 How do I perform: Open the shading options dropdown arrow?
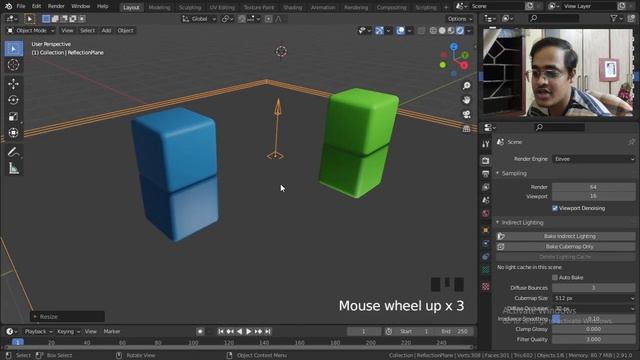[469, 30]
